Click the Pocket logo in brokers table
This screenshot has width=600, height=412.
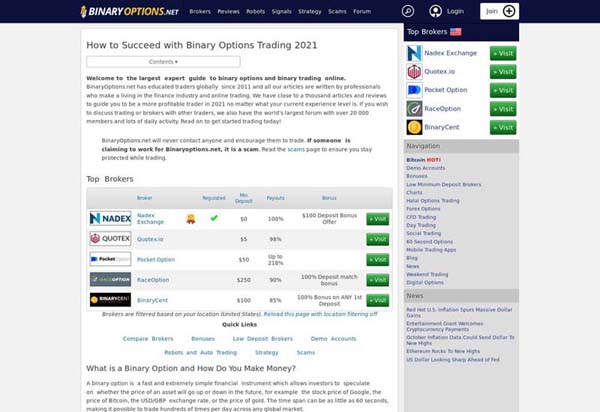point(110,259)
